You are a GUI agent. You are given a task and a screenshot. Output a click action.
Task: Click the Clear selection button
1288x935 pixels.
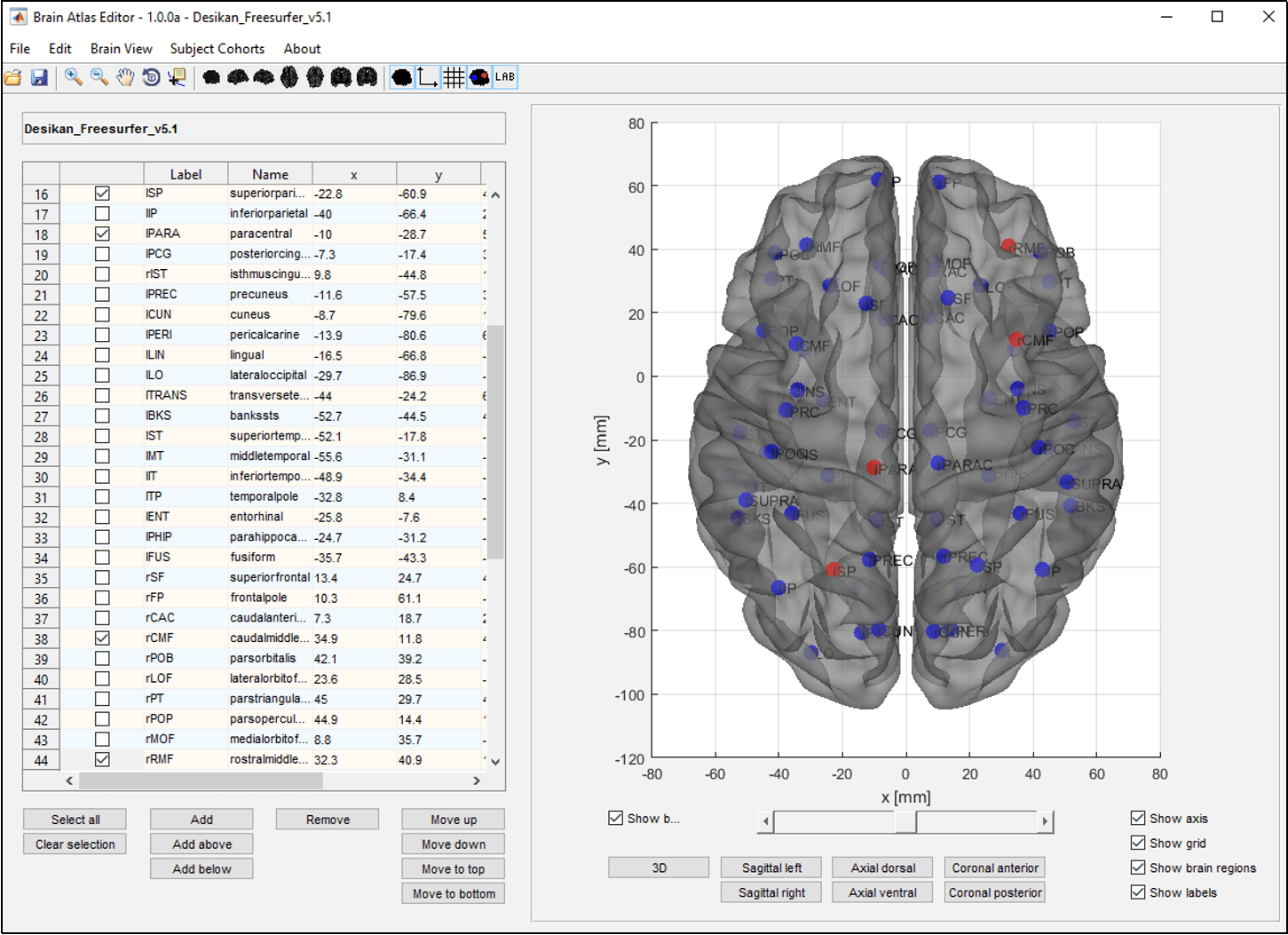[75, 844]
